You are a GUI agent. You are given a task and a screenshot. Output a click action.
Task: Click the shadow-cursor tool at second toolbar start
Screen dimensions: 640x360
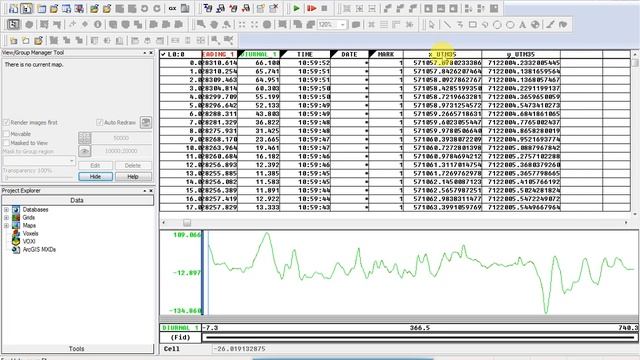click(x=13, y=24)
